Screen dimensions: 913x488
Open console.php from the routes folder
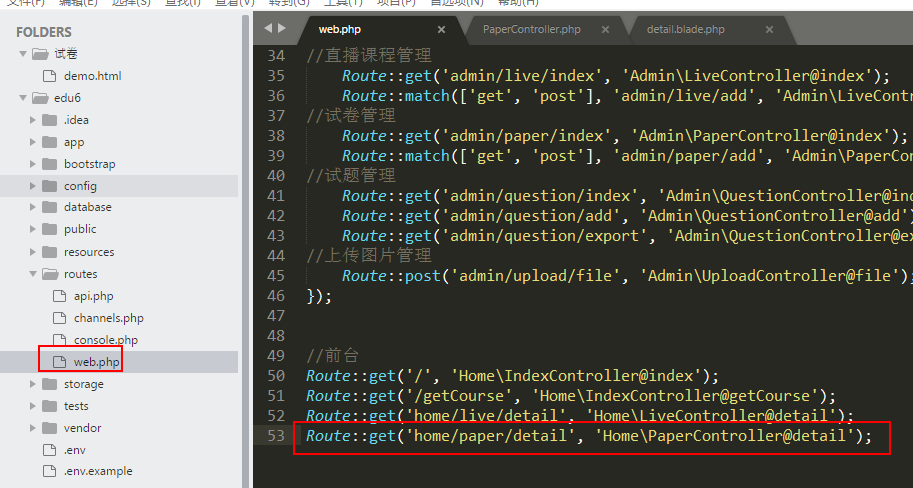105,340
